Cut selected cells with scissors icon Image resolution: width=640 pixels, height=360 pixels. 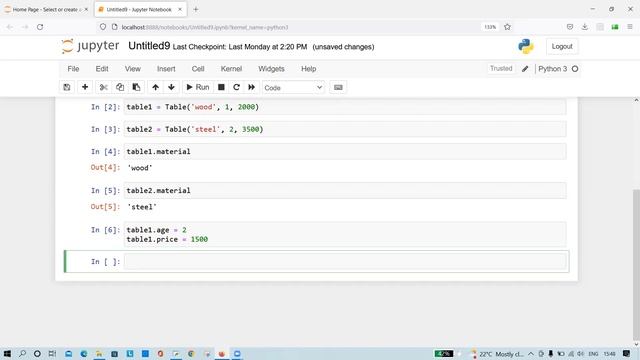[103, 87]
